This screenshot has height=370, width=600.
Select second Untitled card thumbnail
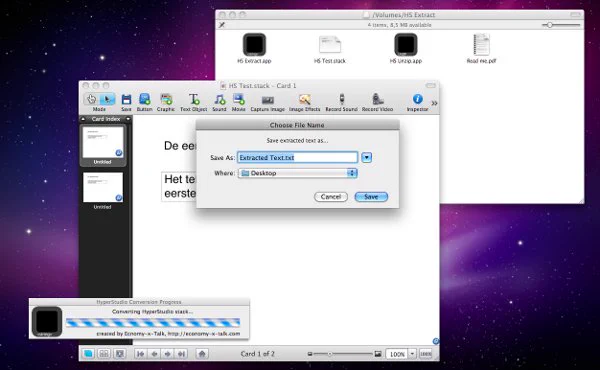103,187
